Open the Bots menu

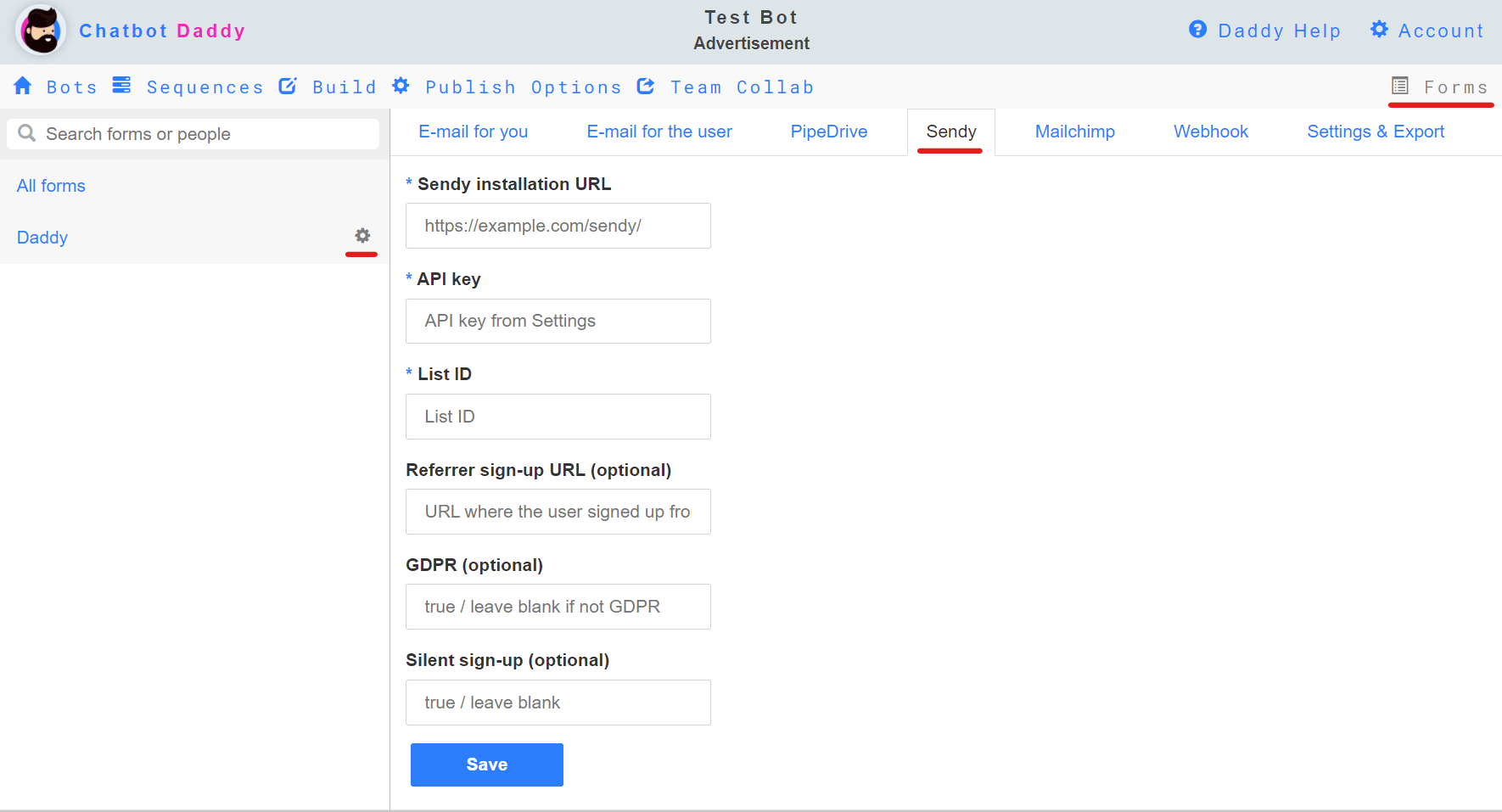[72, 87]
